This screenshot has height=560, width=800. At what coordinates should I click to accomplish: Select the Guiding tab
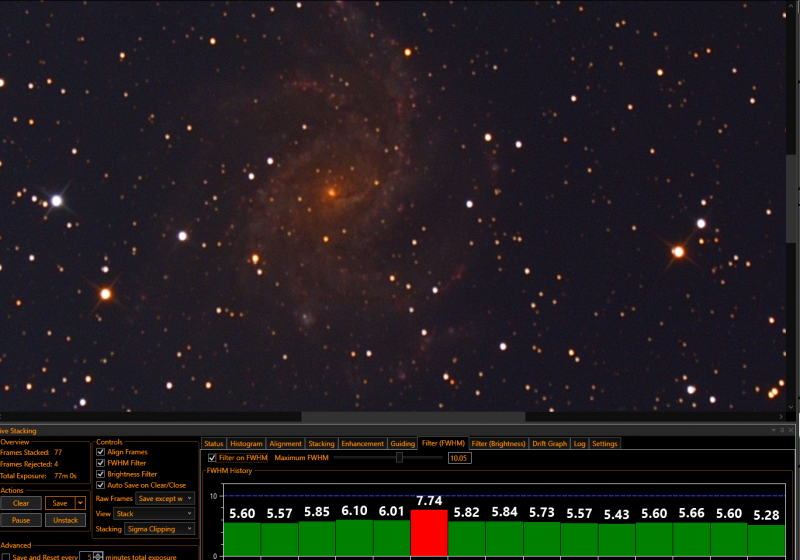click(x=403, y=444)
